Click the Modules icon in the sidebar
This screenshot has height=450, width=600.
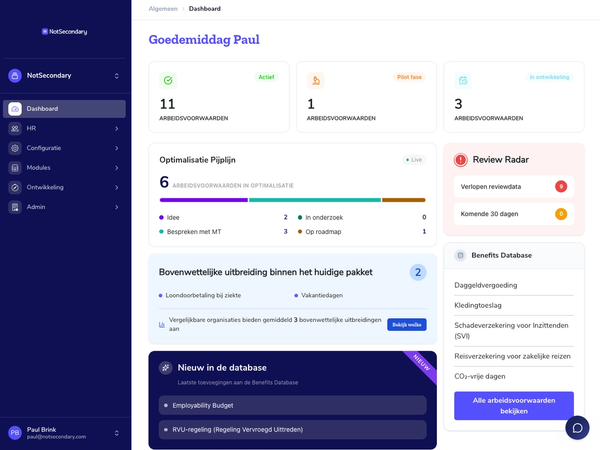point(15,168)
